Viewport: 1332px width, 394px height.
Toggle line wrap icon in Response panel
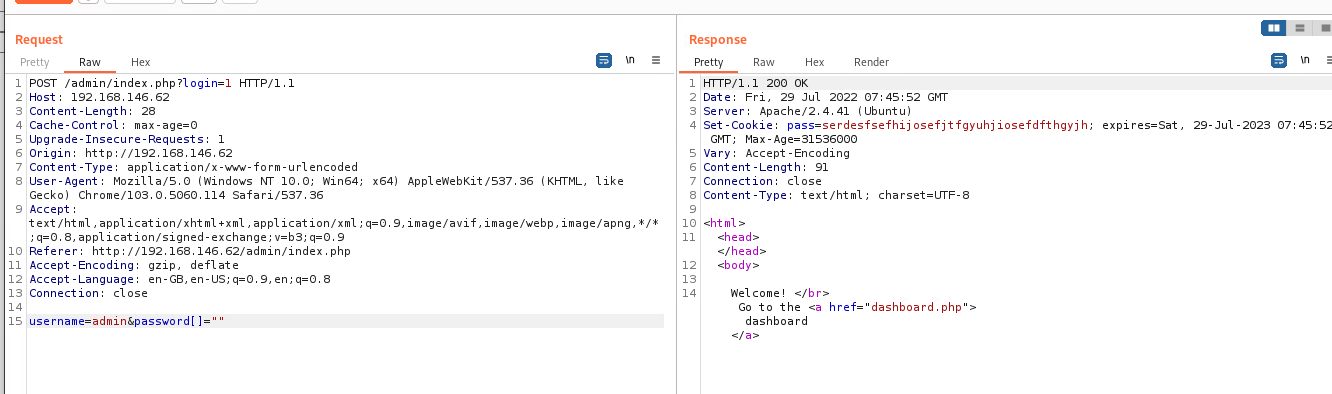(x=1279, y=61)
